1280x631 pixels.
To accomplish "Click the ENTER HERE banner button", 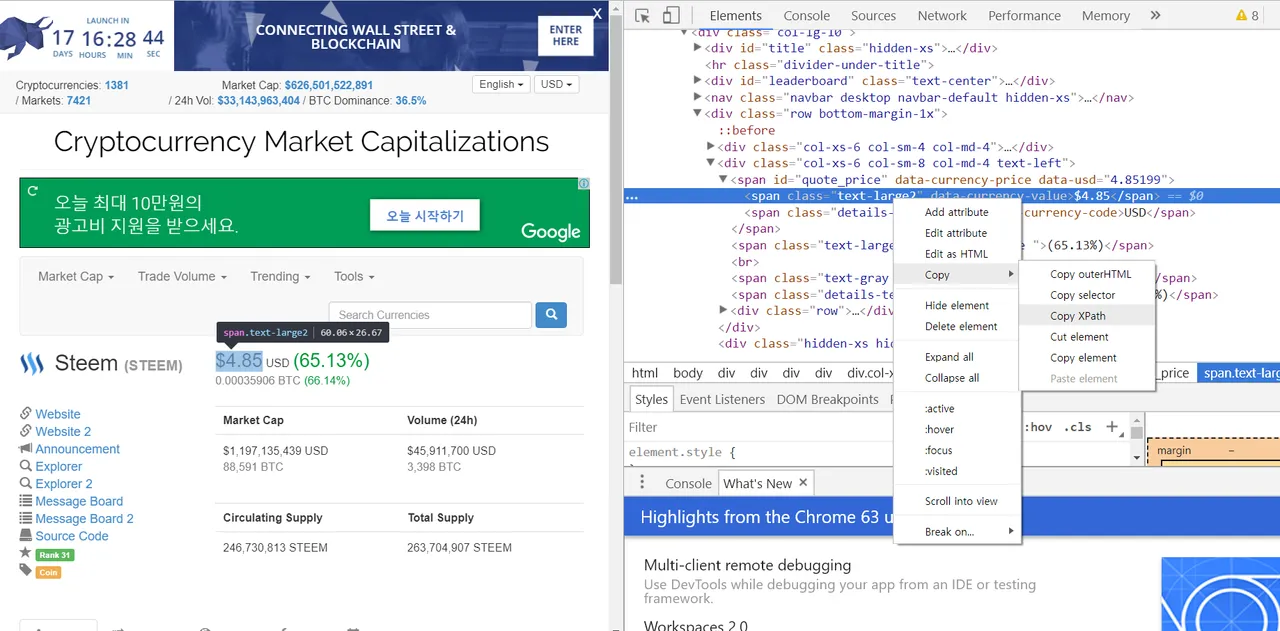I will point(566,36).
